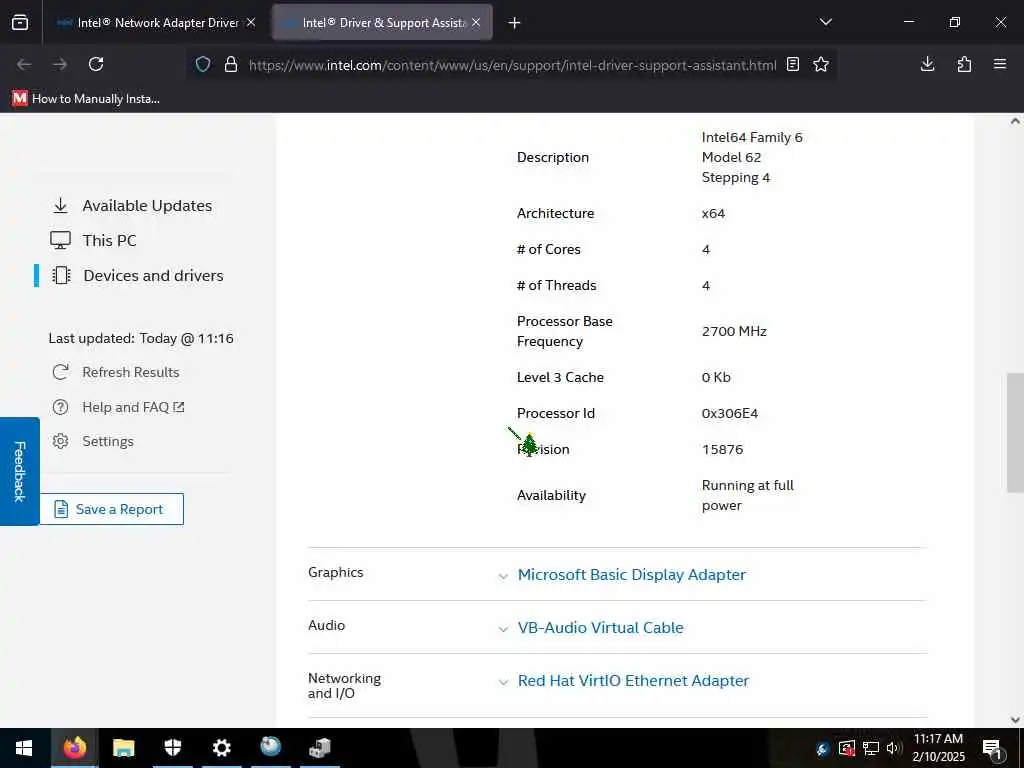Image resolution: width=1024 pixels, height=768 pixels.
Task: Expand the Graphics section chevron
Action: (x=503, y=576)
